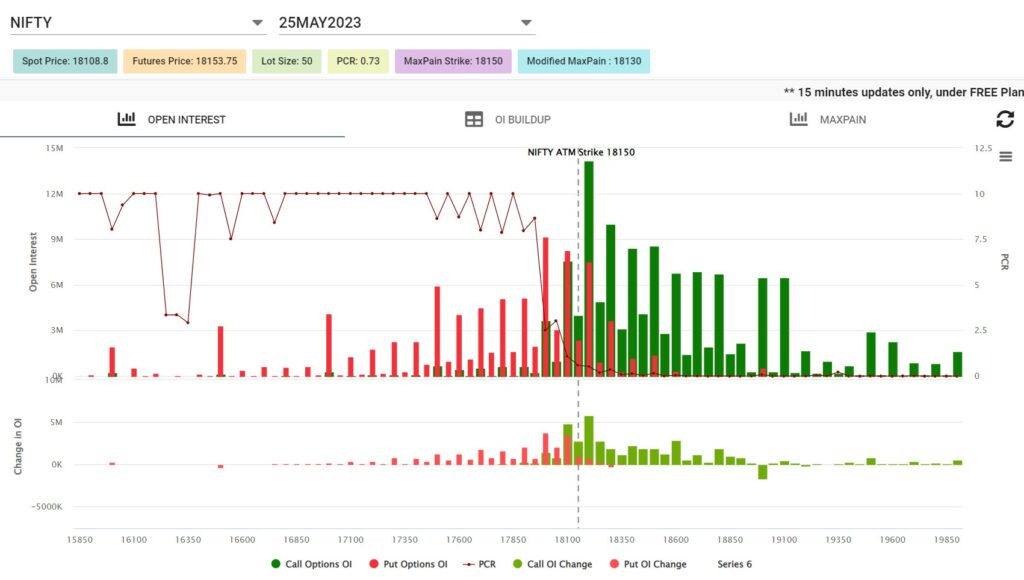1024x580 pixels.
Task: Click the MaxPain chart icon
Action: [x=798, y=119]
